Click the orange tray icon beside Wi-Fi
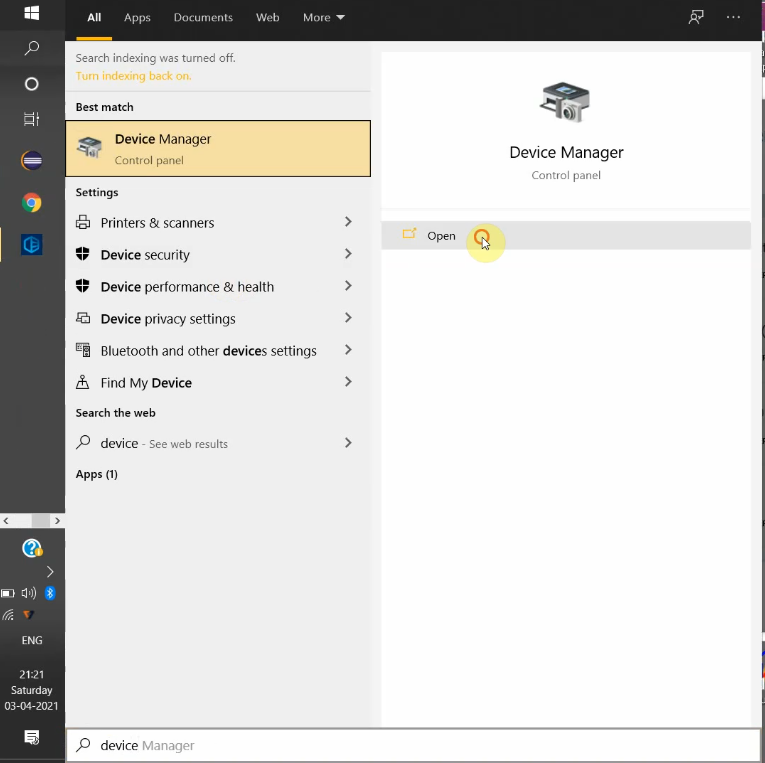The image size is (765, 763). click(x=29, y=615)
